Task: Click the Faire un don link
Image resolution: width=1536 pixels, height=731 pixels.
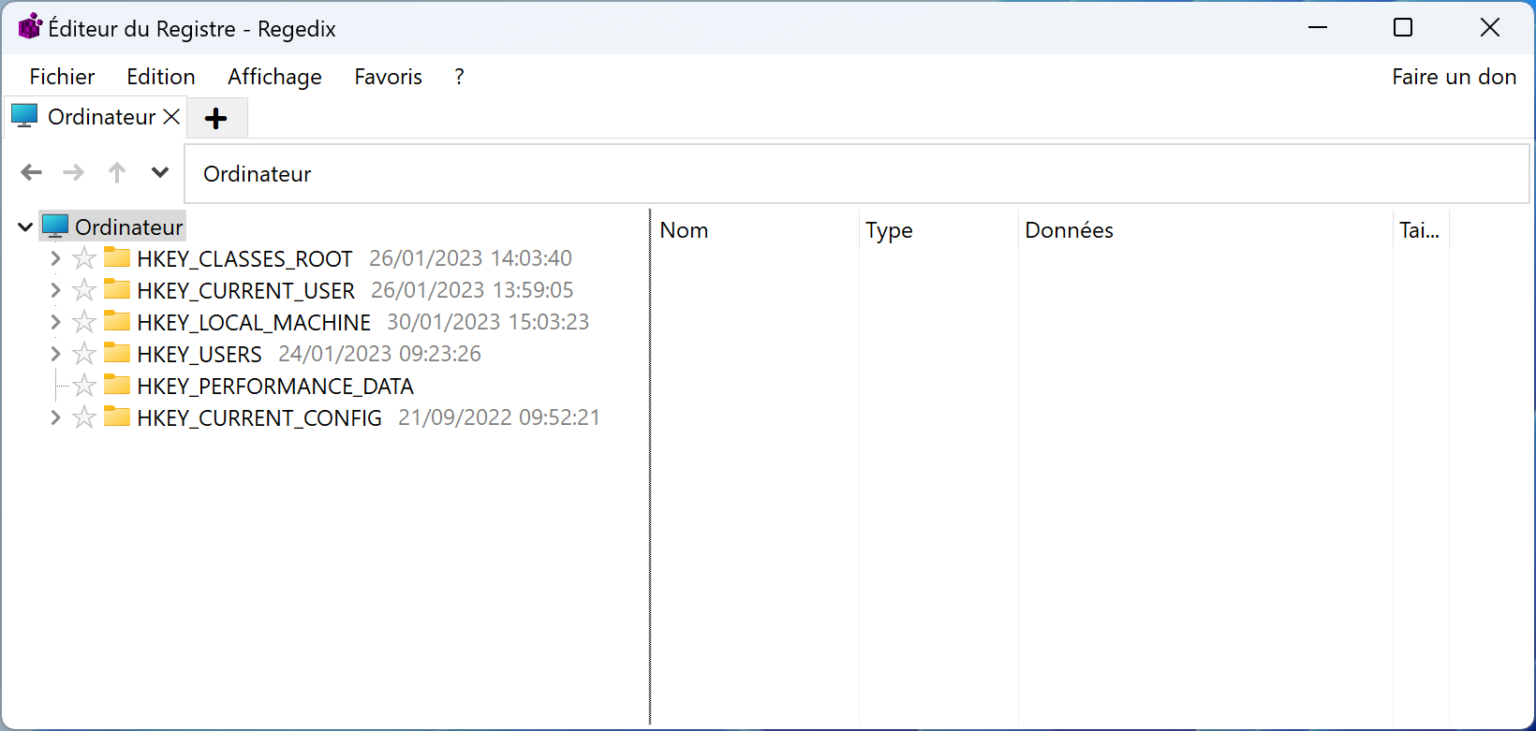Action: (x=1453, y=76)
